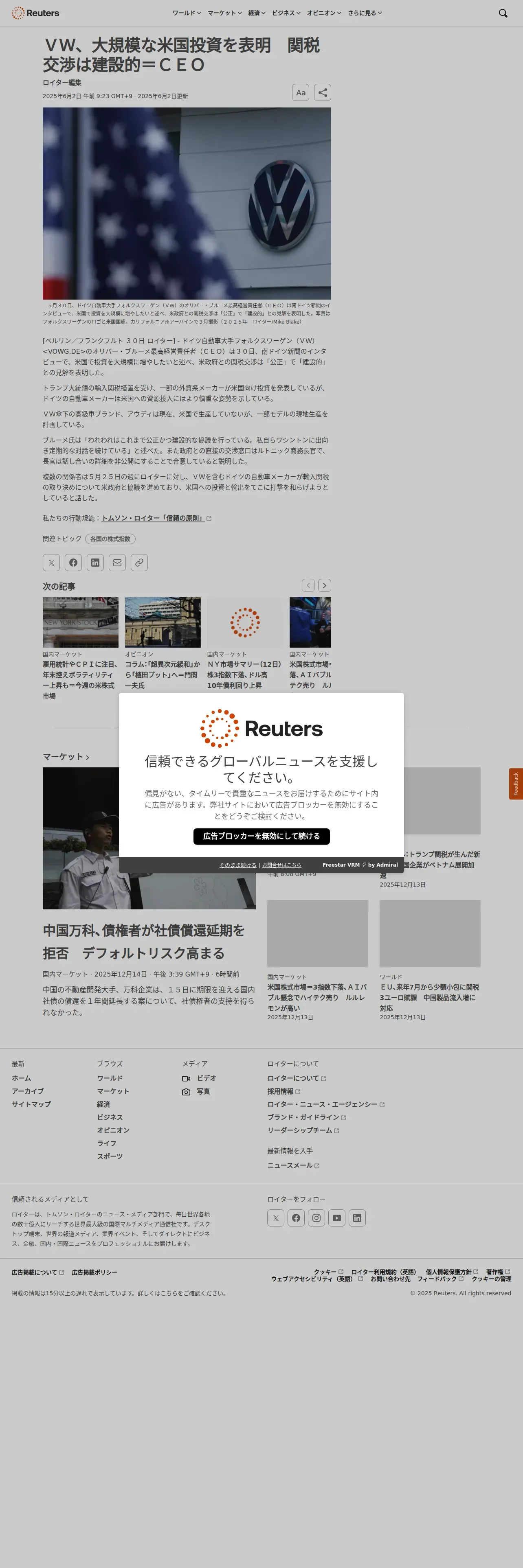Go to アーカイブ in footer
This screenshot has height=1568, width=523.
[27, 1091]
